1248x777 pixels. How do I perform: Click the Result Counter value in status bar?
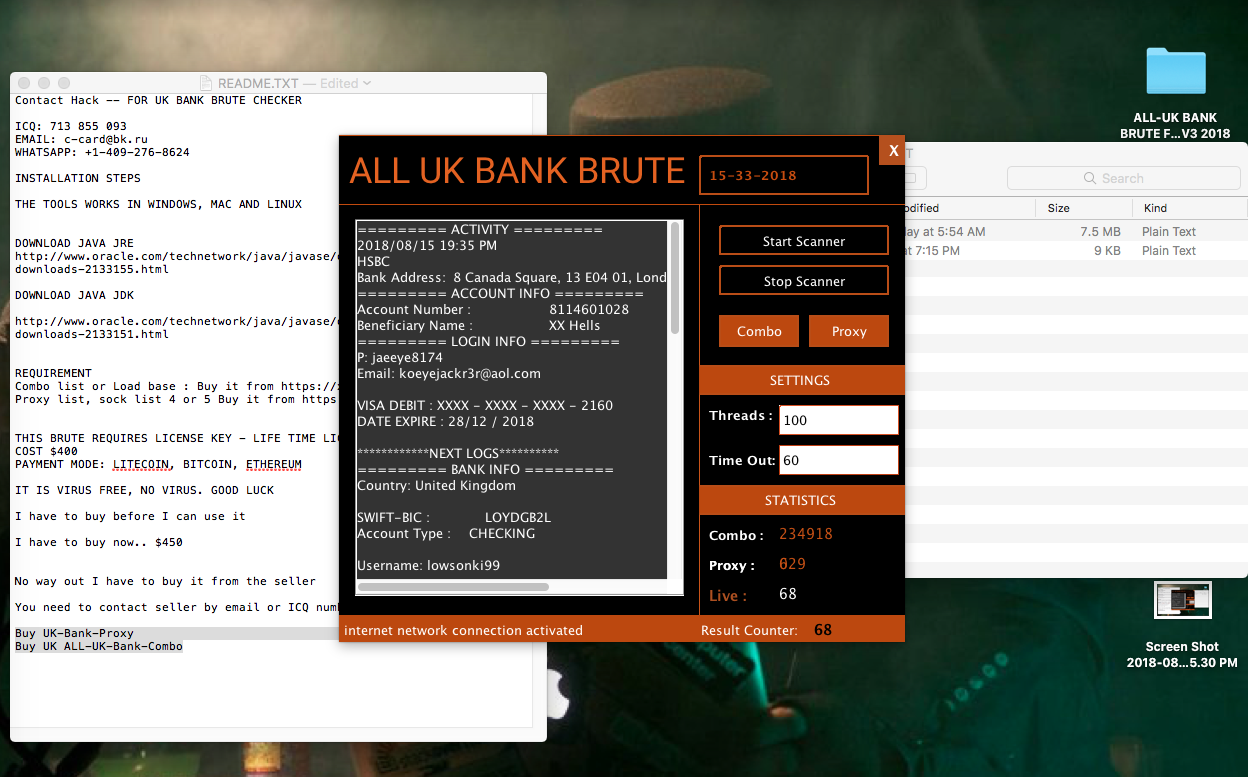click(x=823, y=630)
